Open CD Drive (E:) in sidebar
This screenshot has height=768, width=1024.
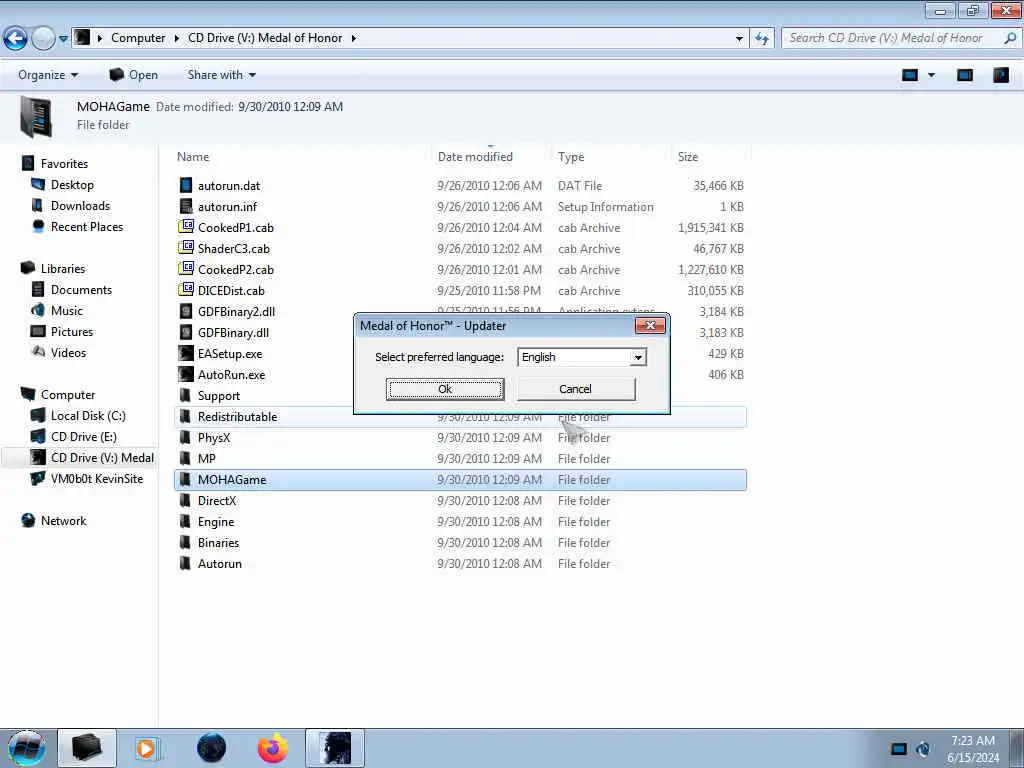pyautogui.click(x=84, y=436)
